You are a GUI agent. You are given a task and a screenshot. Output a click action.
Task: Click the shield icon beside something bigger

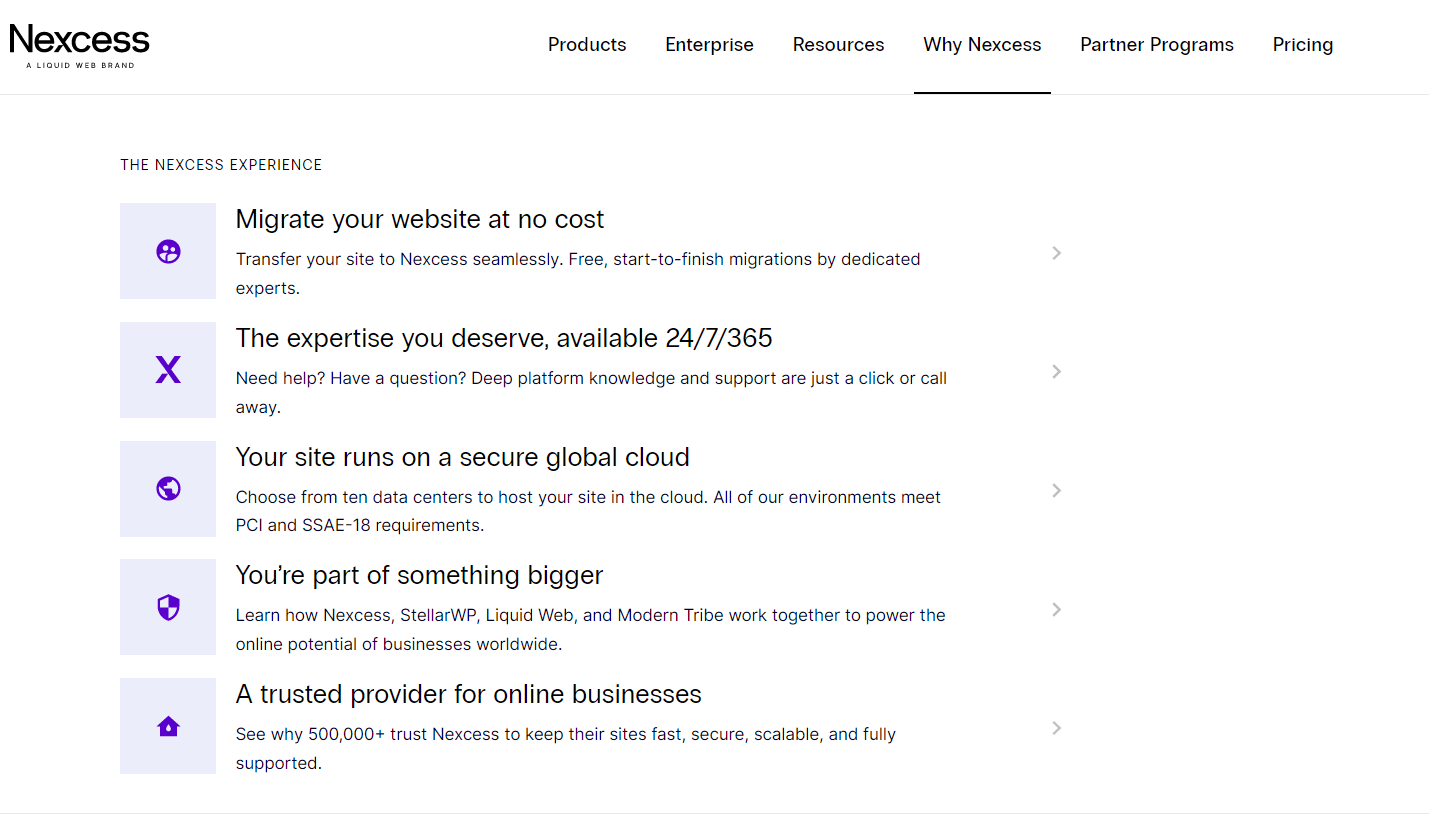[168, 607]
